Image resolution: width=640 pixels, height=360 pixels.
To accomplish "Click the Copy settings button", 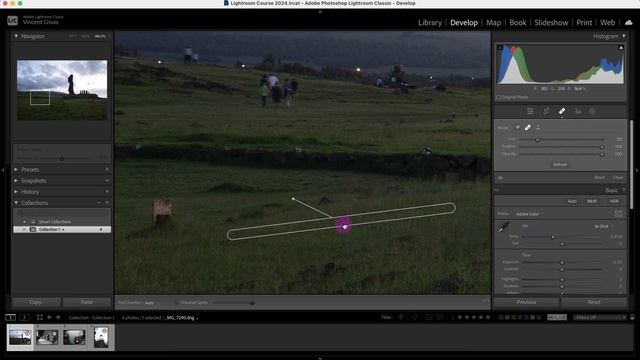I will 36,302.
